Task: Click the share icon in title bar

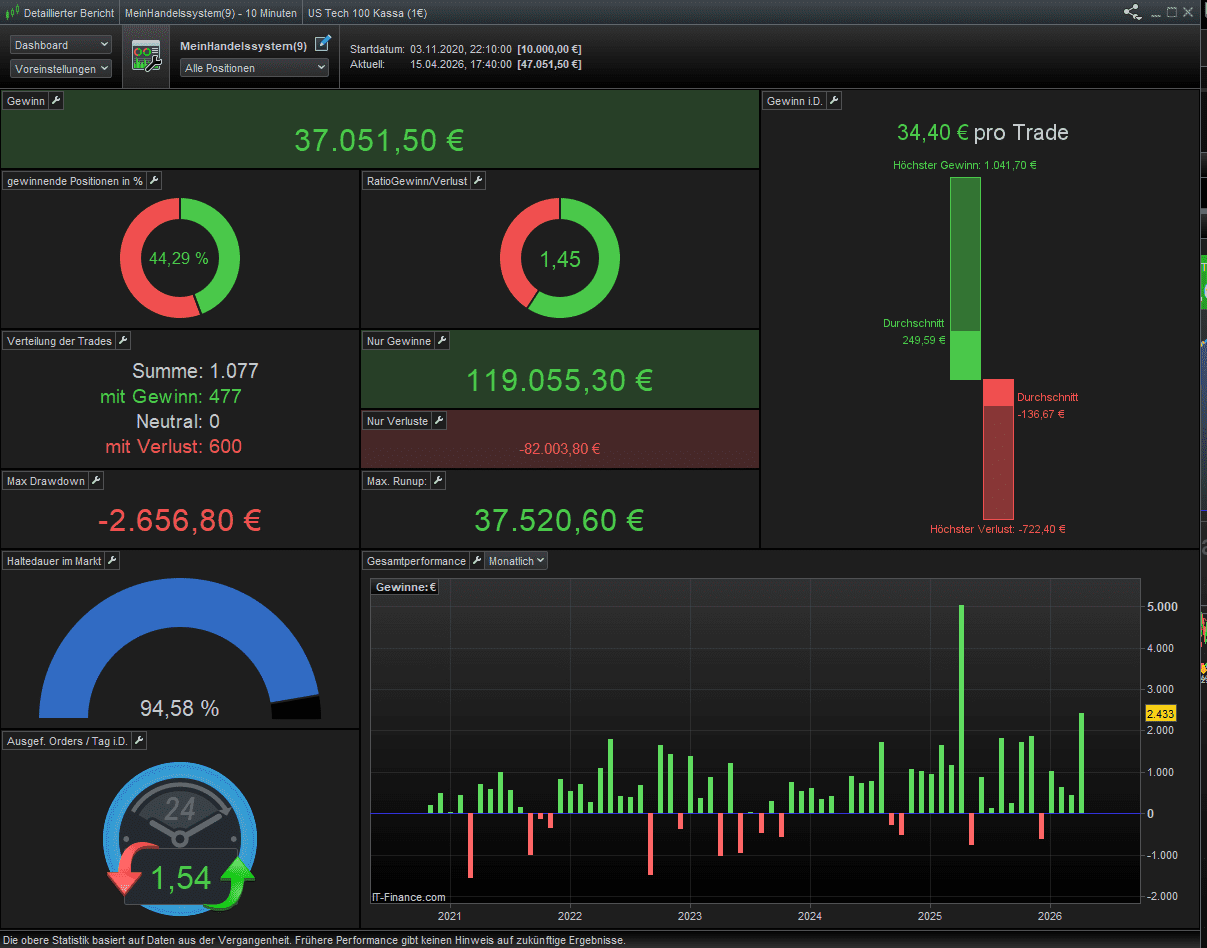Action: tap(1132, 12)
